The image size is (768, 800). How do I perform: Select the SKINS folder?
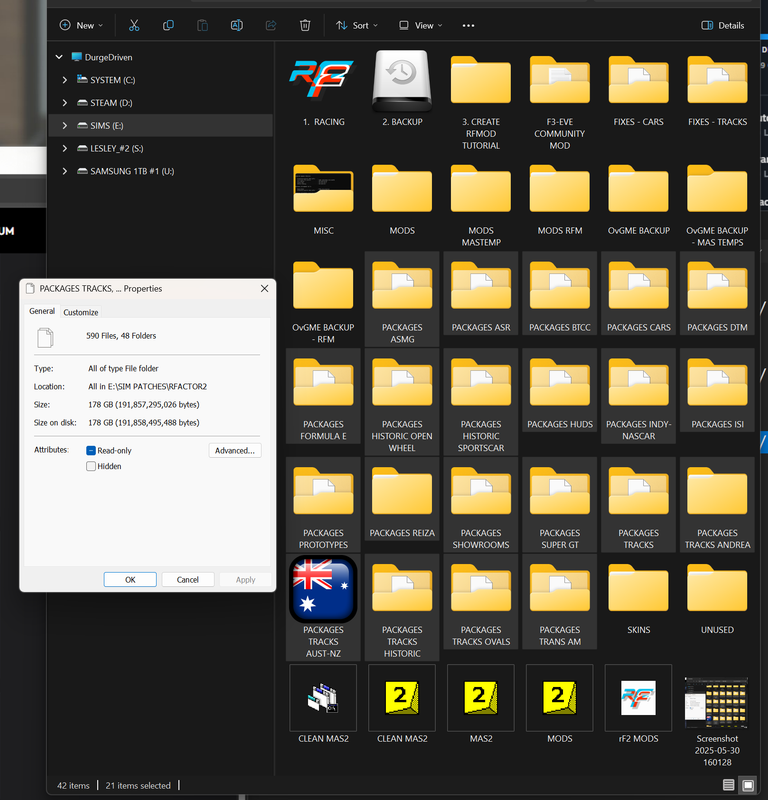(638, 588)
